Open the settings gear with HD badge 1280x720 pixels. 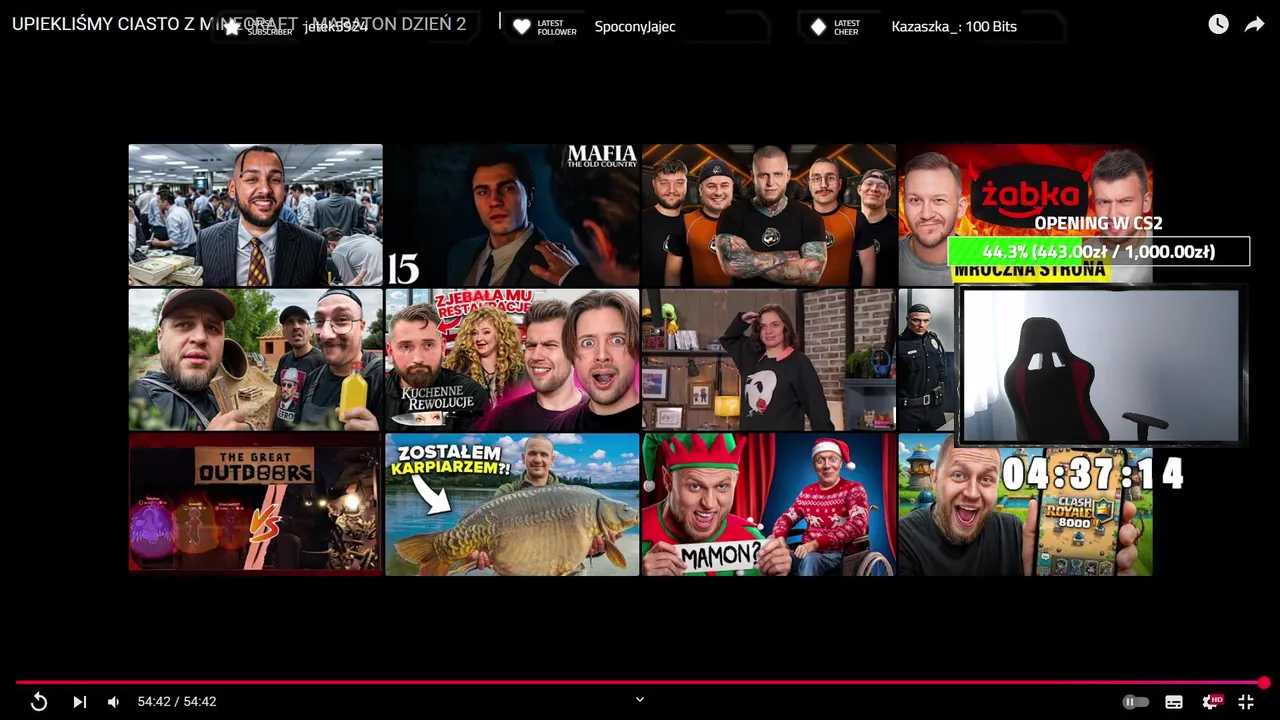coord(1212,702)
